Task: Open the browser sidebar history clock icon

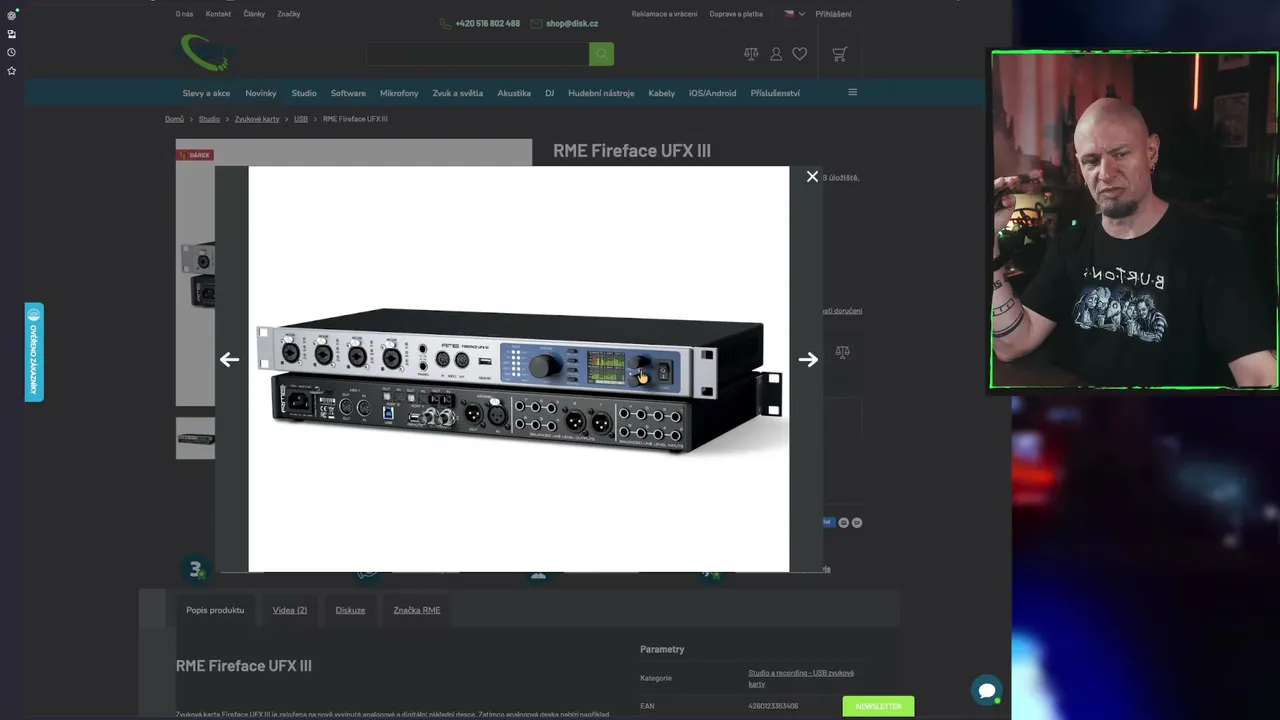Action: [11, 52]
